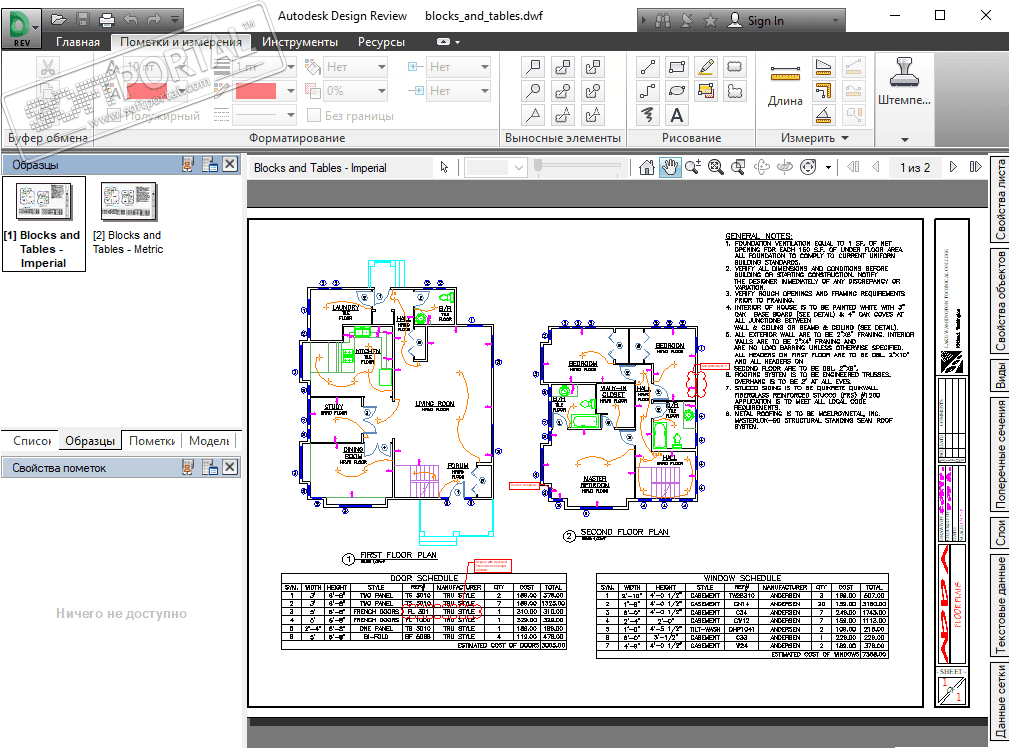Open the Sign In dropdown arrow
Image resolution: width=1010 pixels, height=749 pixels.
[x=835, y=21]
